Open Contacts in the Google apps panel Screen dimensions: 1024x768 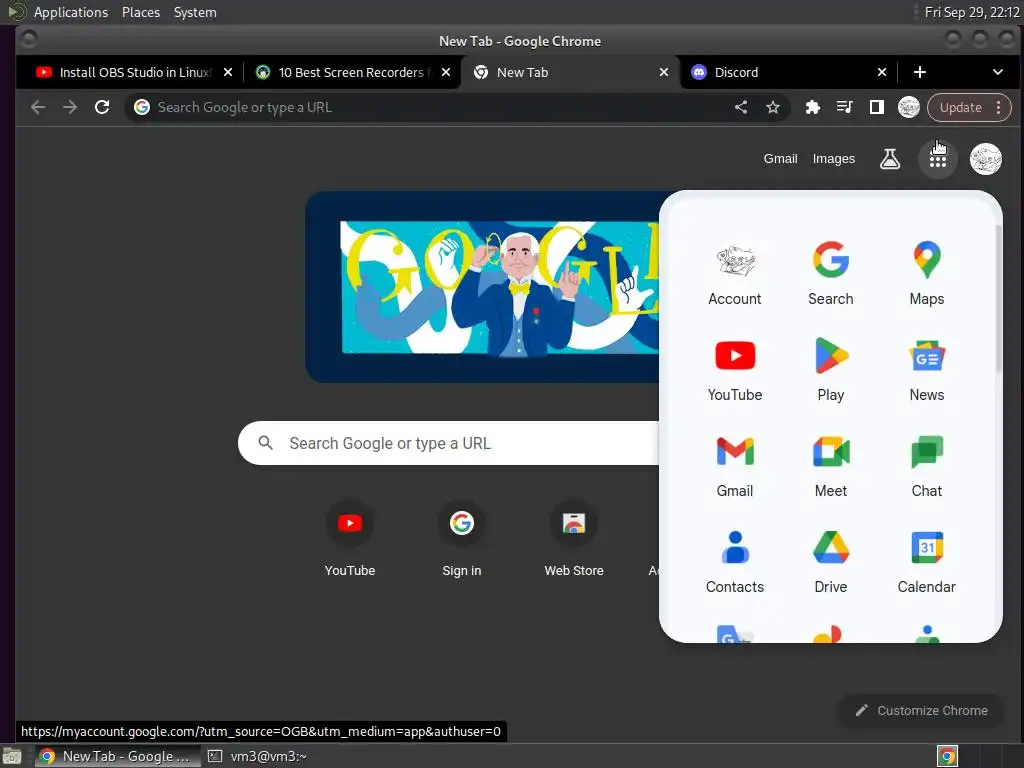tap(735, 563)
